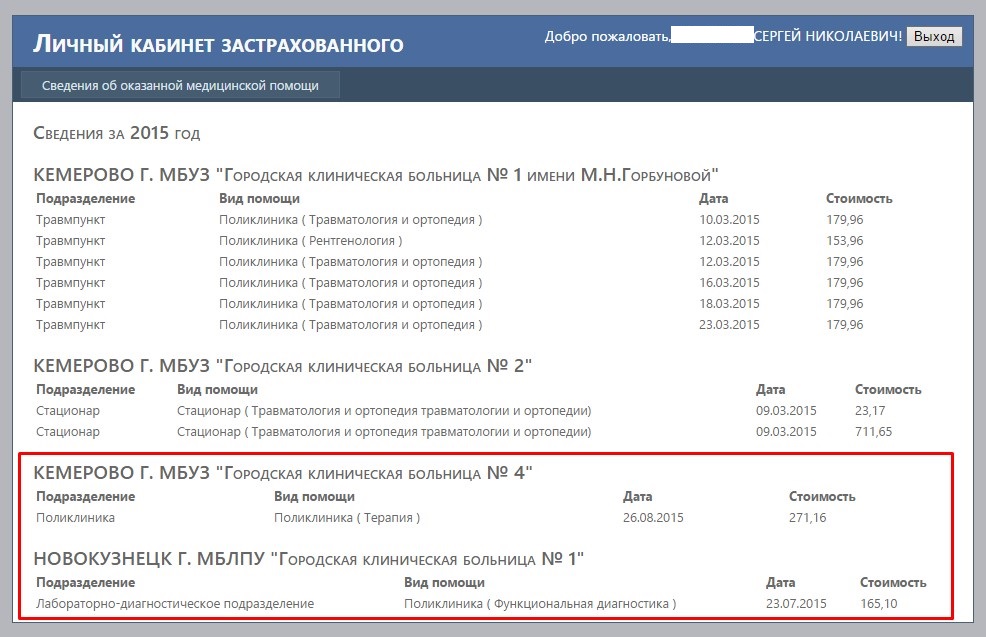986x637 pixels.
Task: Click date 18.03.2015 in Травмпункт row
Action: (x=729, y=304)
